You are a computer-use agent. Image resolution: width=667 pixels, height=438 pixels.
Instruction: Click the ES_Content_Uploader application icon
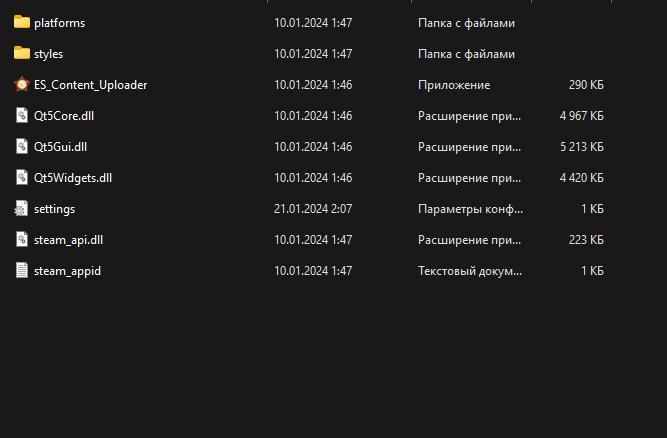(22, 85)
